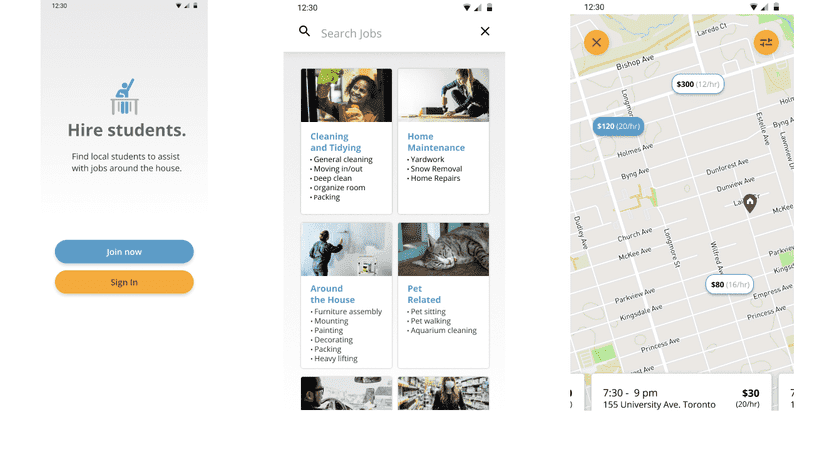Screen dimensions: 827x452
Task: Open the 155 University Ave job card
Action: 681,393
